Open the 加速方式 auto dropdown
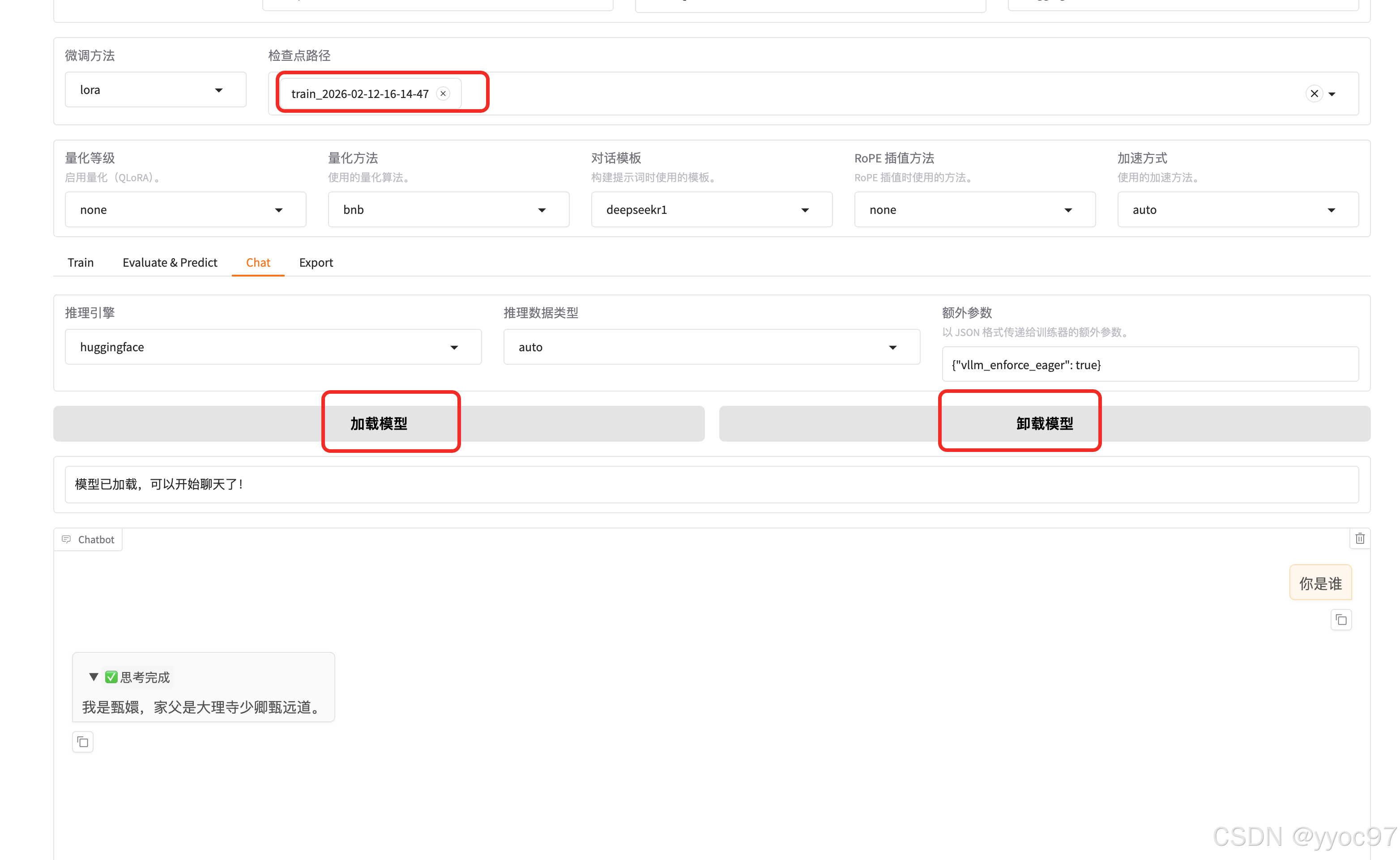The width and height of the screenshot is (1400, 860). click(1237, 210)
